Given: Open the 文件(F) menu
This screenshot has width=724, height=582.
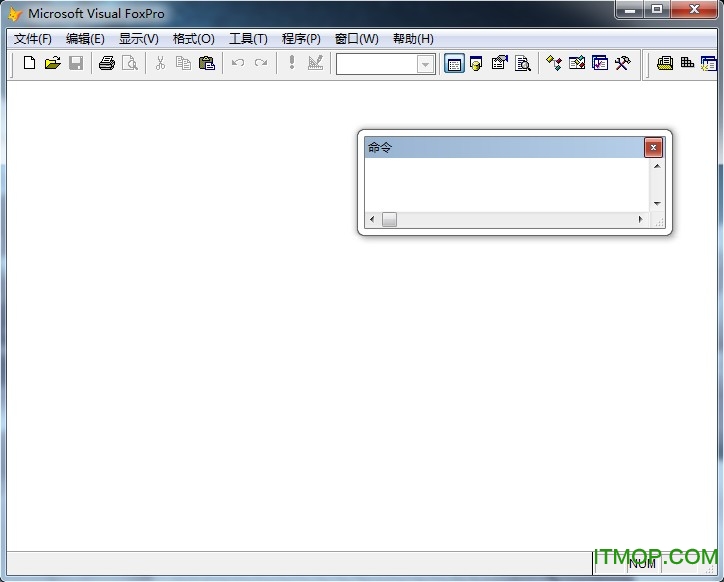Looking at the screenshot, I should click(32, 39).
